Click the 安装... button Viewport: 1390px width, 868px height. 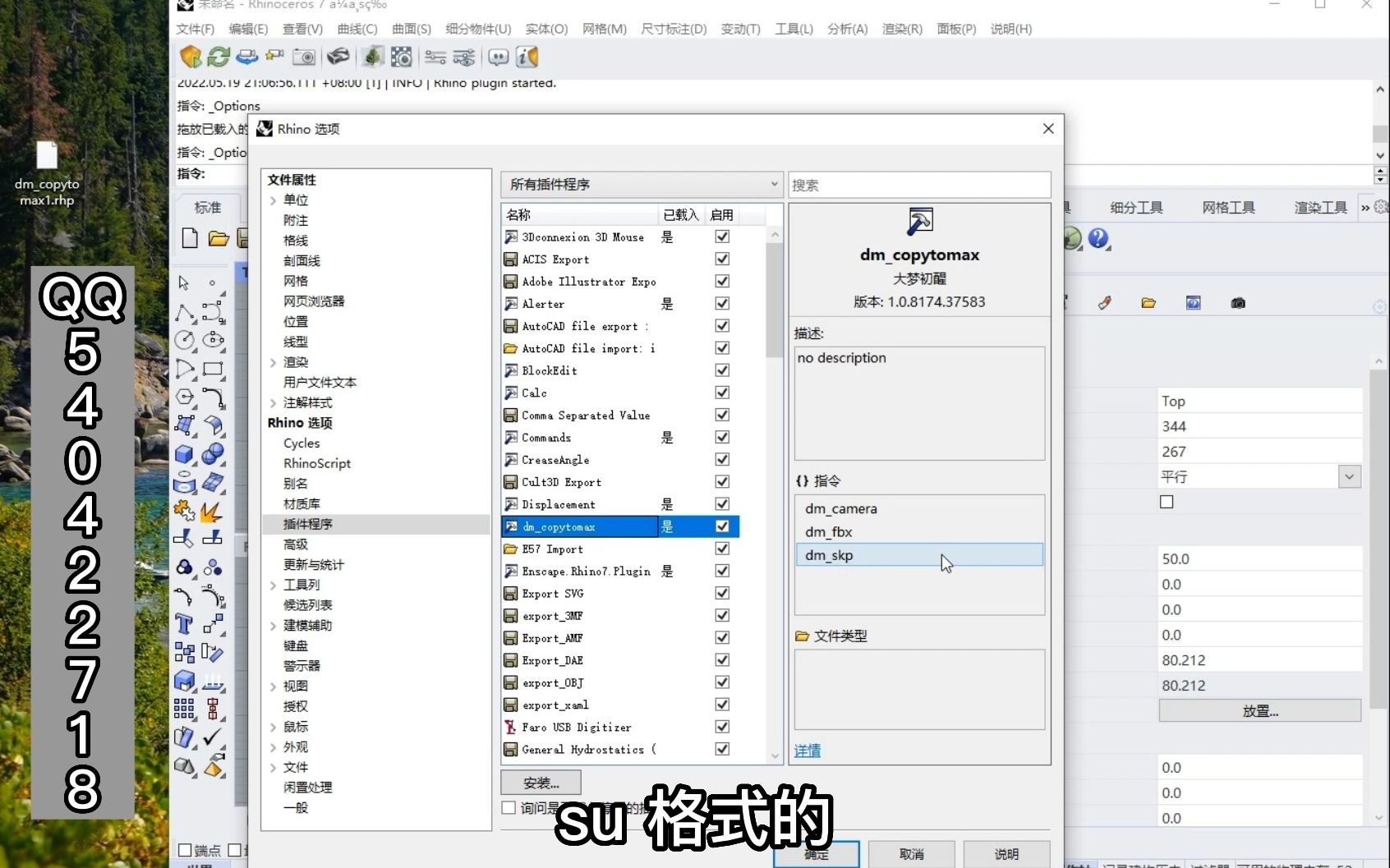(x=541, y=783)
